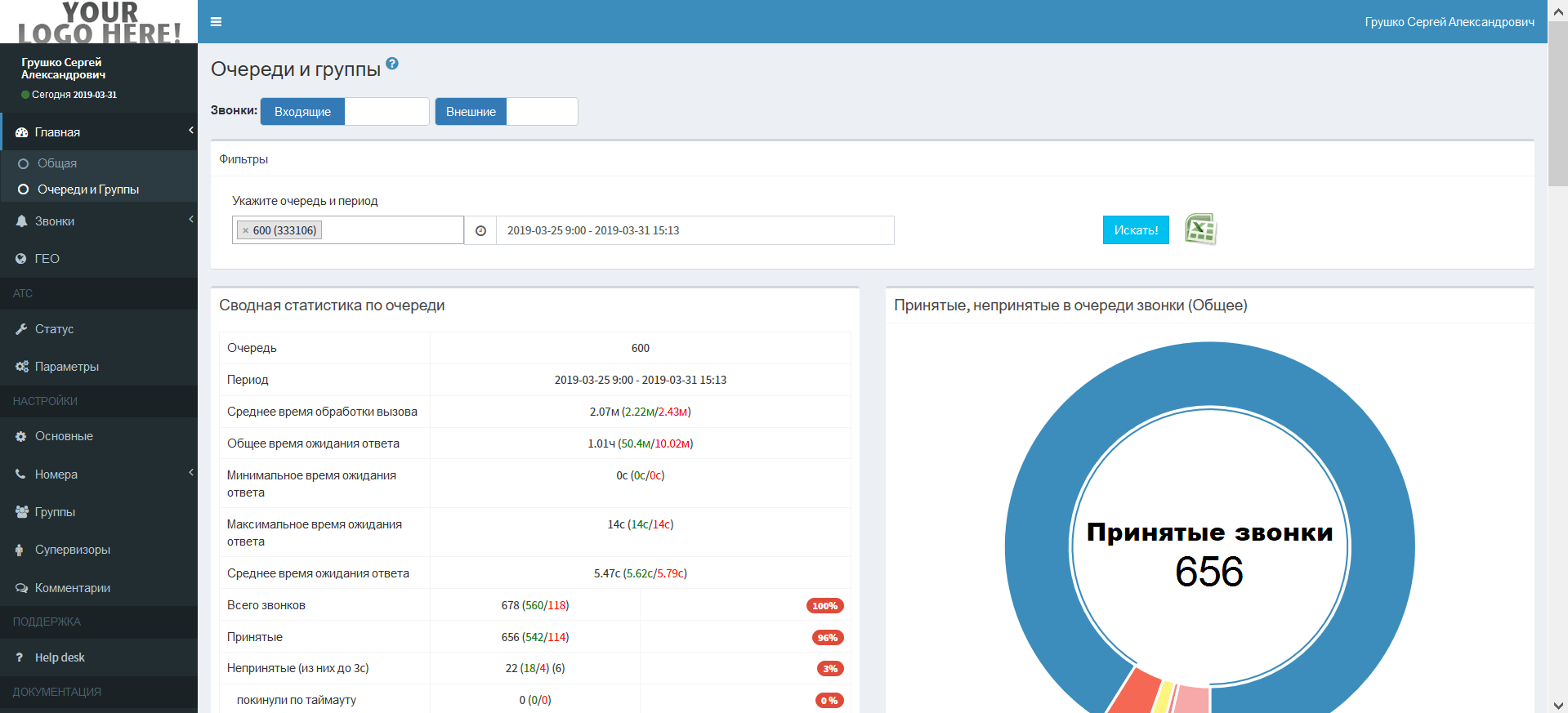Toggle the sidebar hamburger menu
The image size is (1568, 713).
point(216,22)
